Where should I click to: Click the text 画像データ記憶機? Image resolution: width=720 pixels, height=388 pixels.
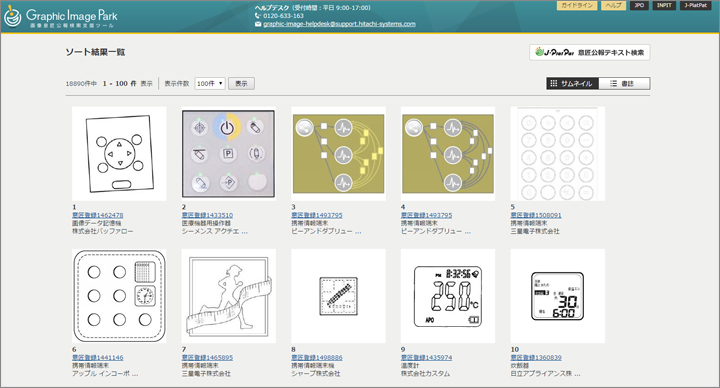coord(96,223)
